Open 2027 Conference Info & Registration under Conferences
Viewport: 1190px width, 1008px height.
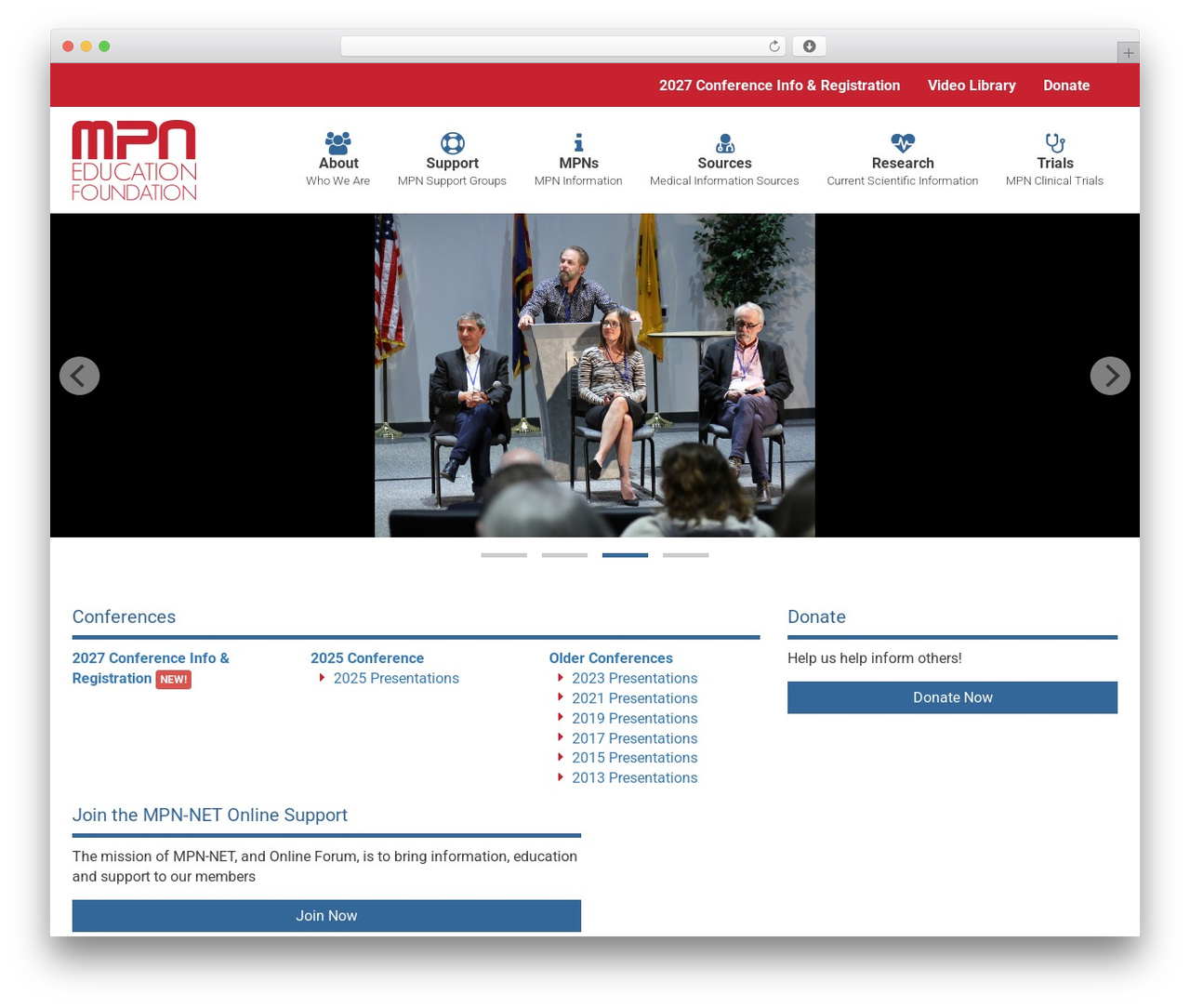151,669
